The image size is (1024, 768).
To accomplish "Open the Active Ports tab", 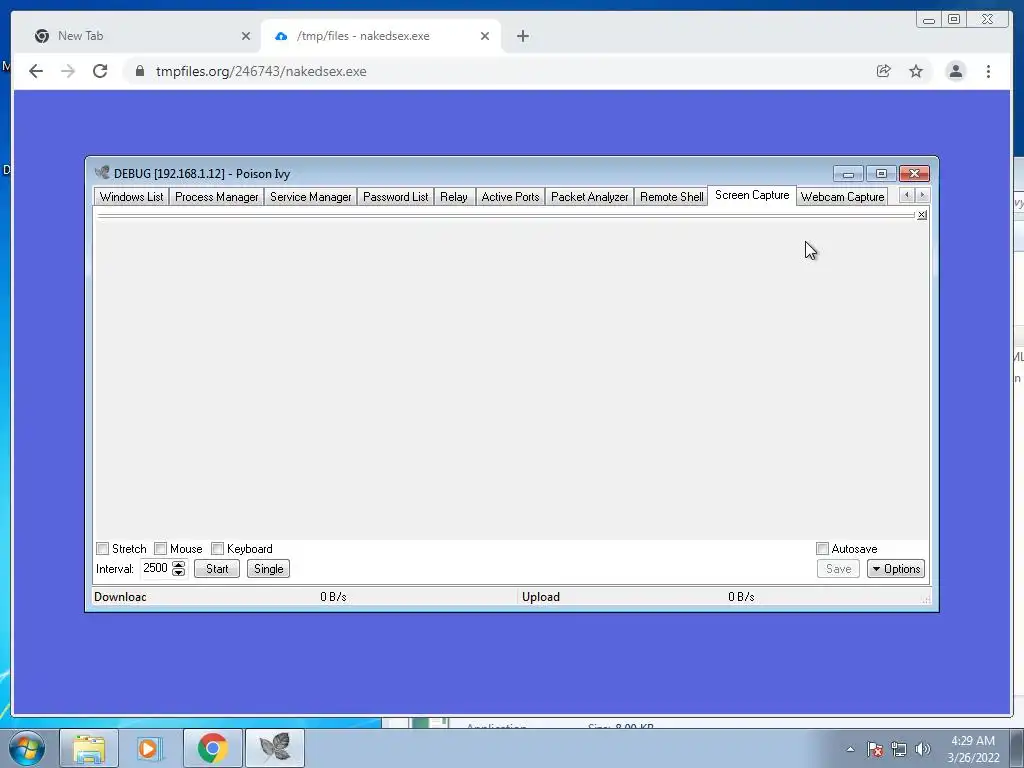I will pyautogui.click(x=510, y=197).
